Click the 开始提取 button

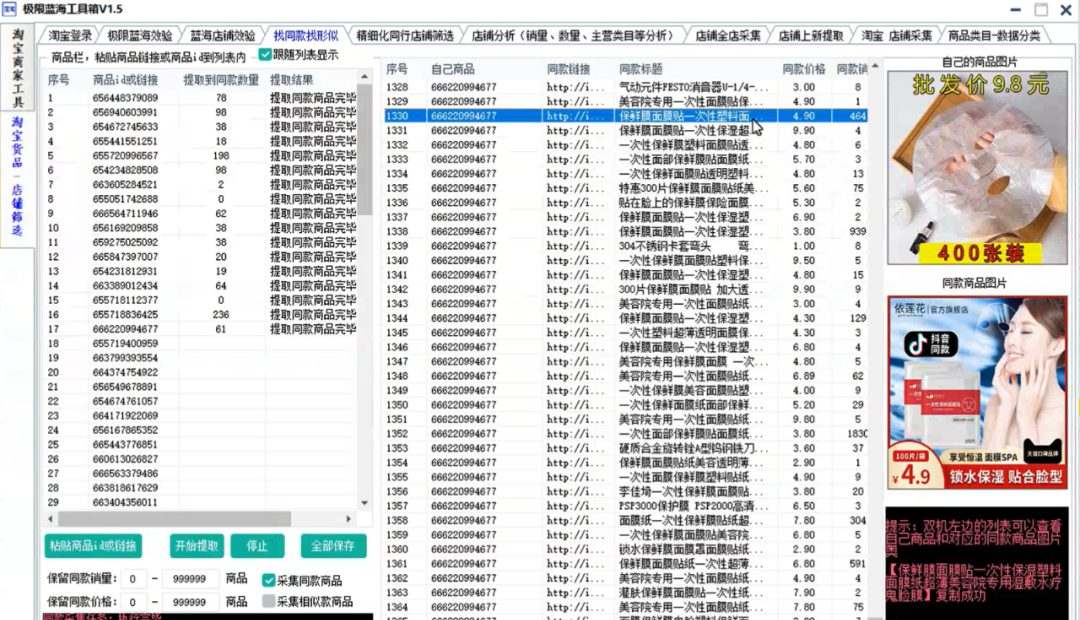pos(196,546)
